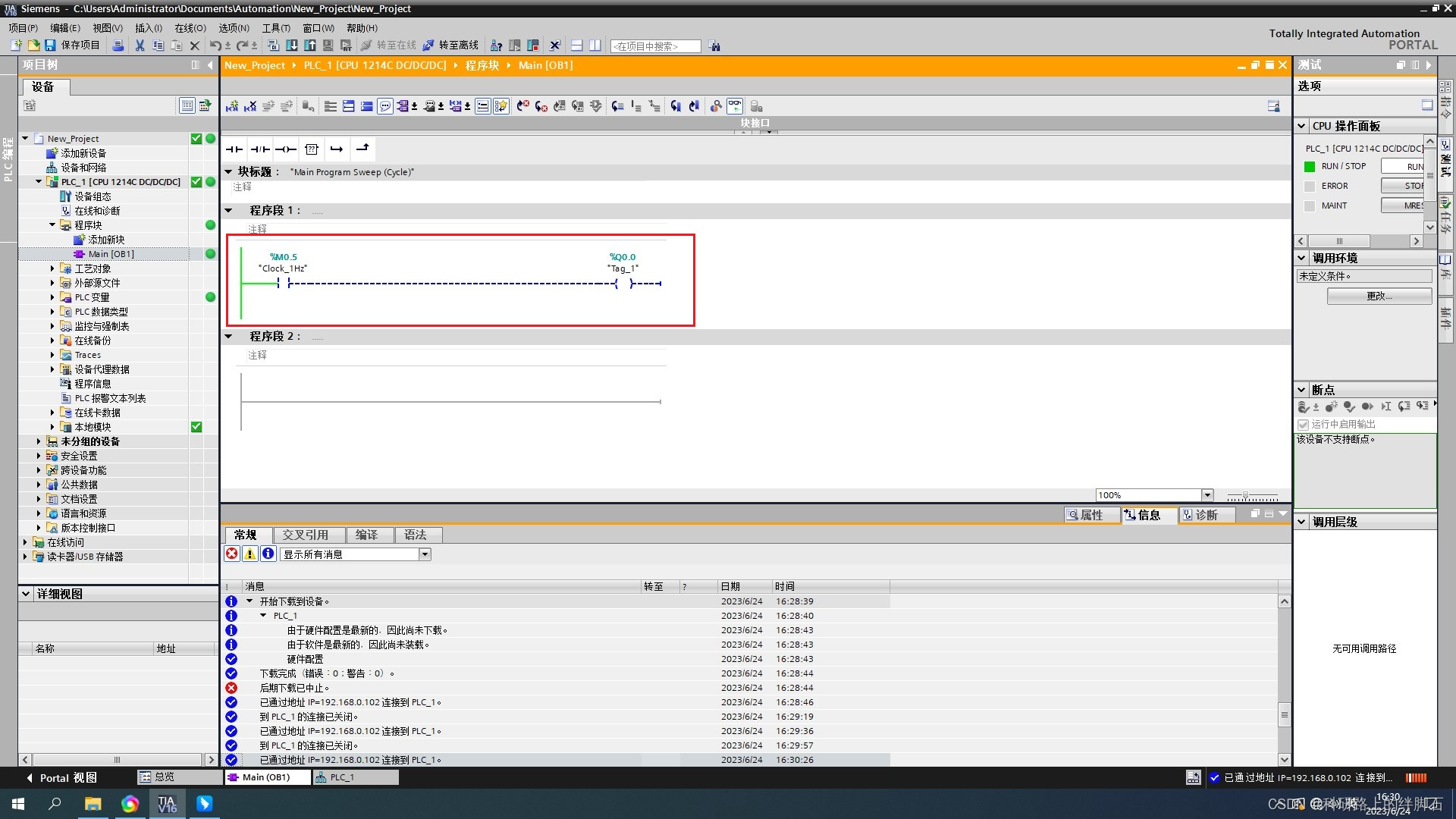Image resolution: width=1456 pixels, height=819 pixels.
Task: Split the editor area horizontally
Action: pos(577,45)
